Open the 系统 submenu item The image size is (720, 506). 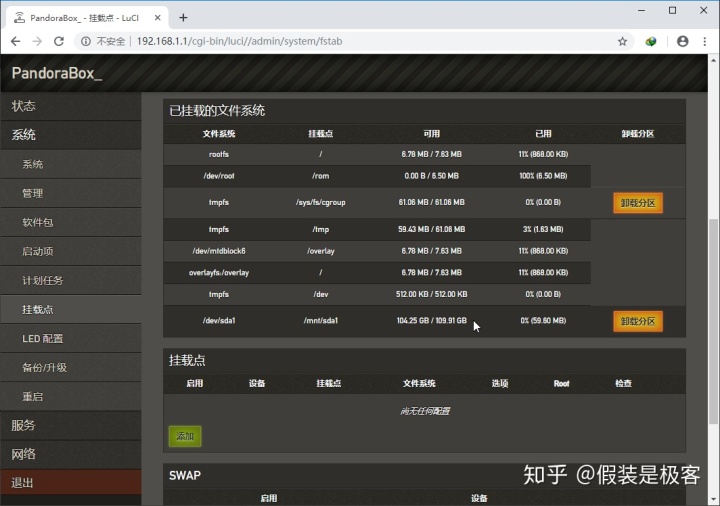tap(71, 164)
